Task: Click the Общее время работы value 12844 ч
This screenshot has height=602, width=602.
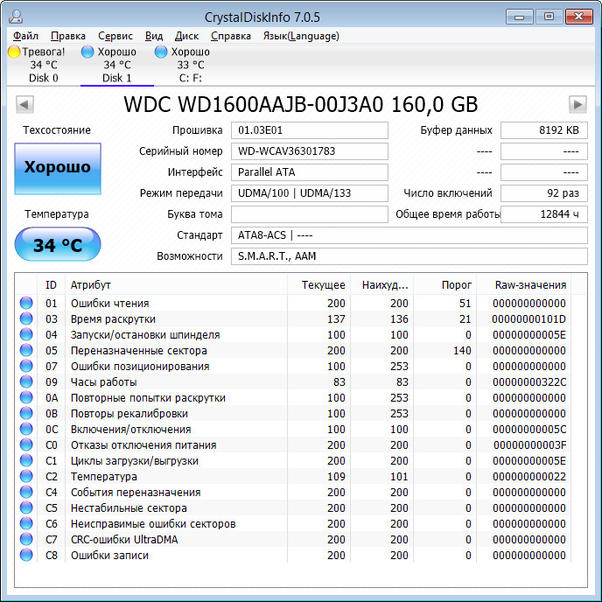Action: [544, 214]
